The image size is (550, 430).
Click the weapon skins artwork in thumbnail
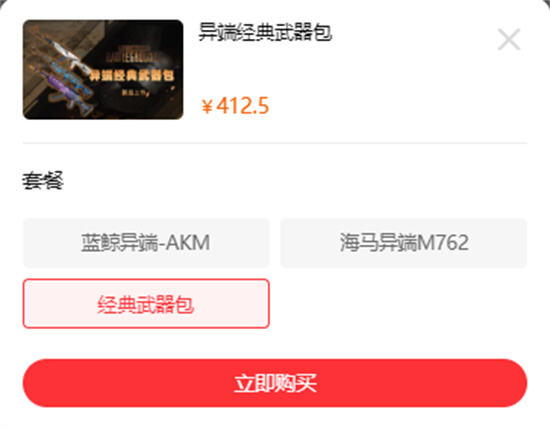(61, 74)
